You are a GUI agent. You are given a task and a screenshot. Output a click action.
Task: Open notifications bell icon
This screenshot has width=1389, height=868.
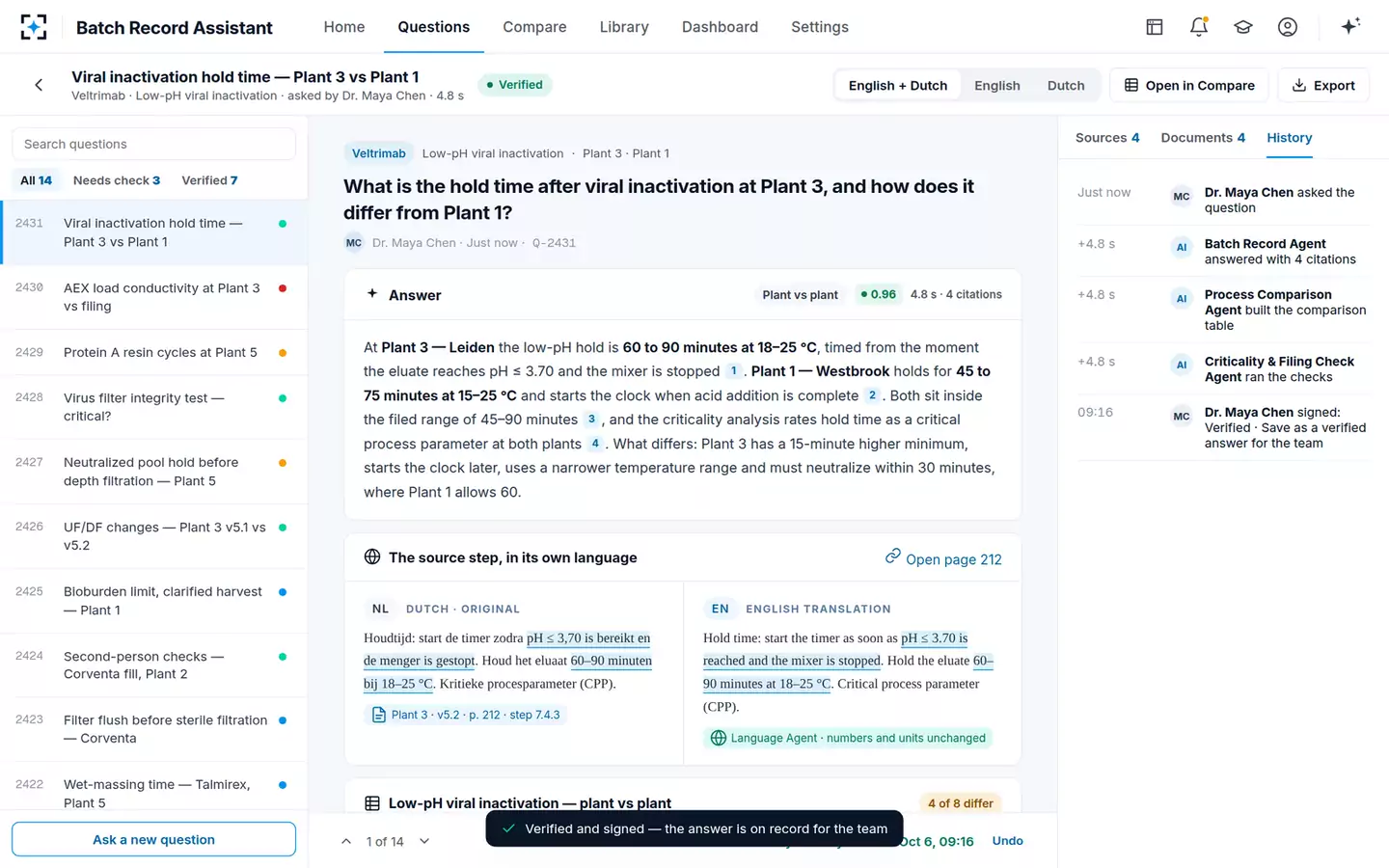(1199, 27)
